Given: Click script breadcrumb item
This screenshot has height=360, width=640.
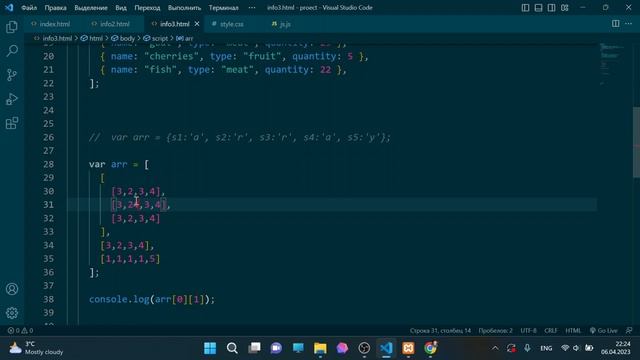Looking at the screenshot, I should [159, 38].
